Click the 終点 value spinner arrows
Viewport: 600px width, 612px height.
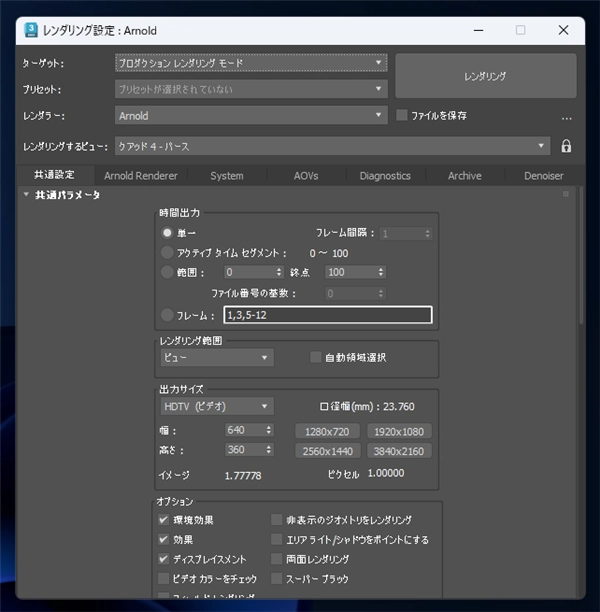pyautogui.click(x=381, y=272)
